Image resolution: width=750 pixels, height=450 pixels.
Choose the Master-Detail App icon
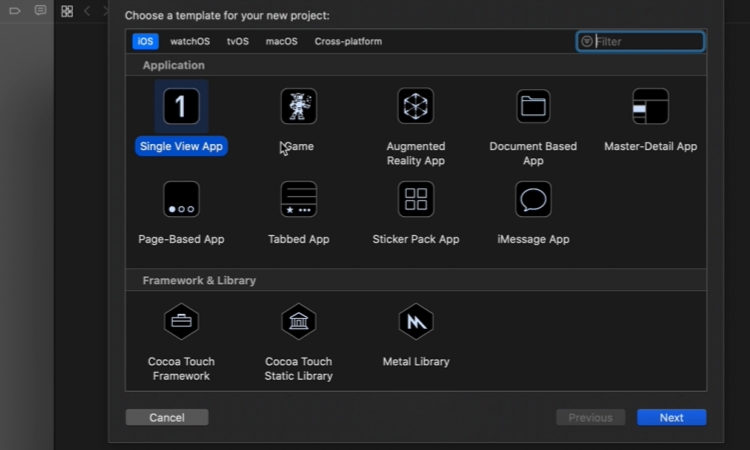click(651, 106)
